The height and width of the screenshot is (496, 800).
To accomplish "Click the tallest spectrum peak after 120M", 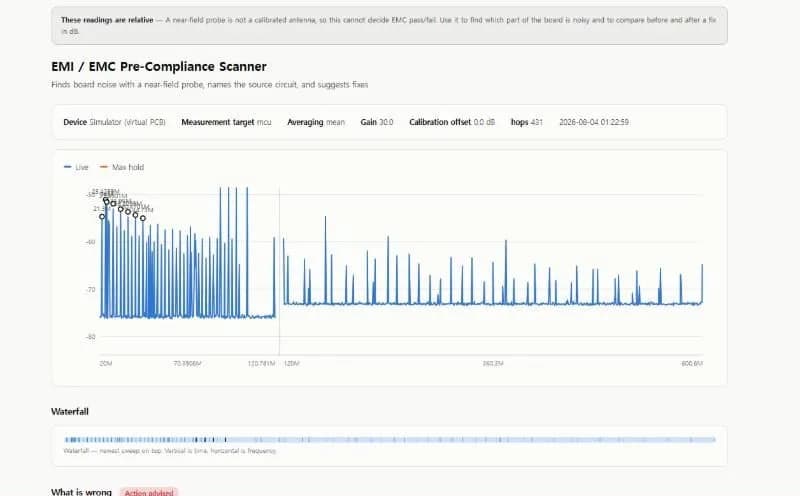I will (326, 217).
